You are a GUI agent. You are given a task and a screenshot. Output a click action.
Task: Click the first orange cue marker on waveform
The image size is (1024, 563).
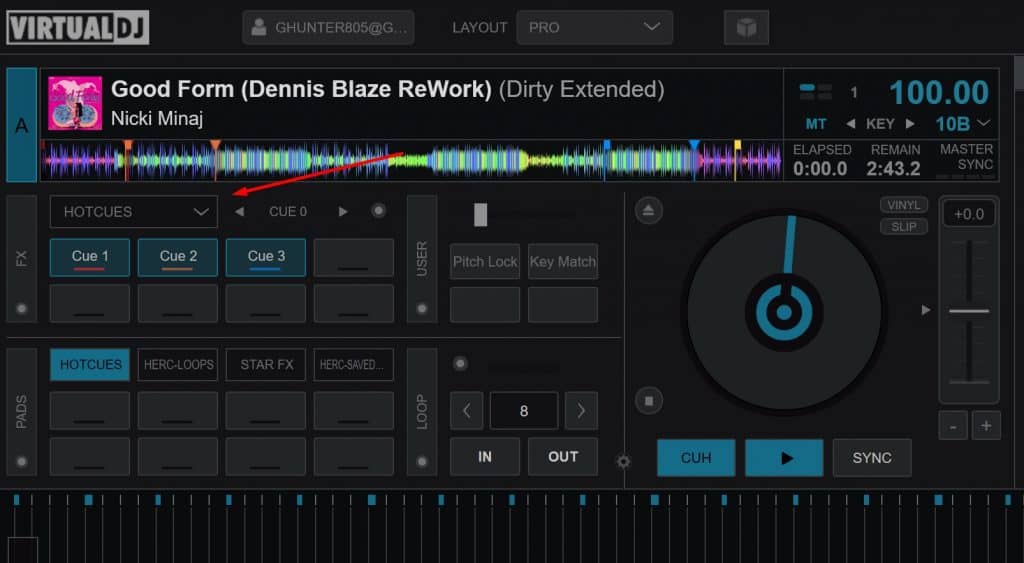[128, 145]
